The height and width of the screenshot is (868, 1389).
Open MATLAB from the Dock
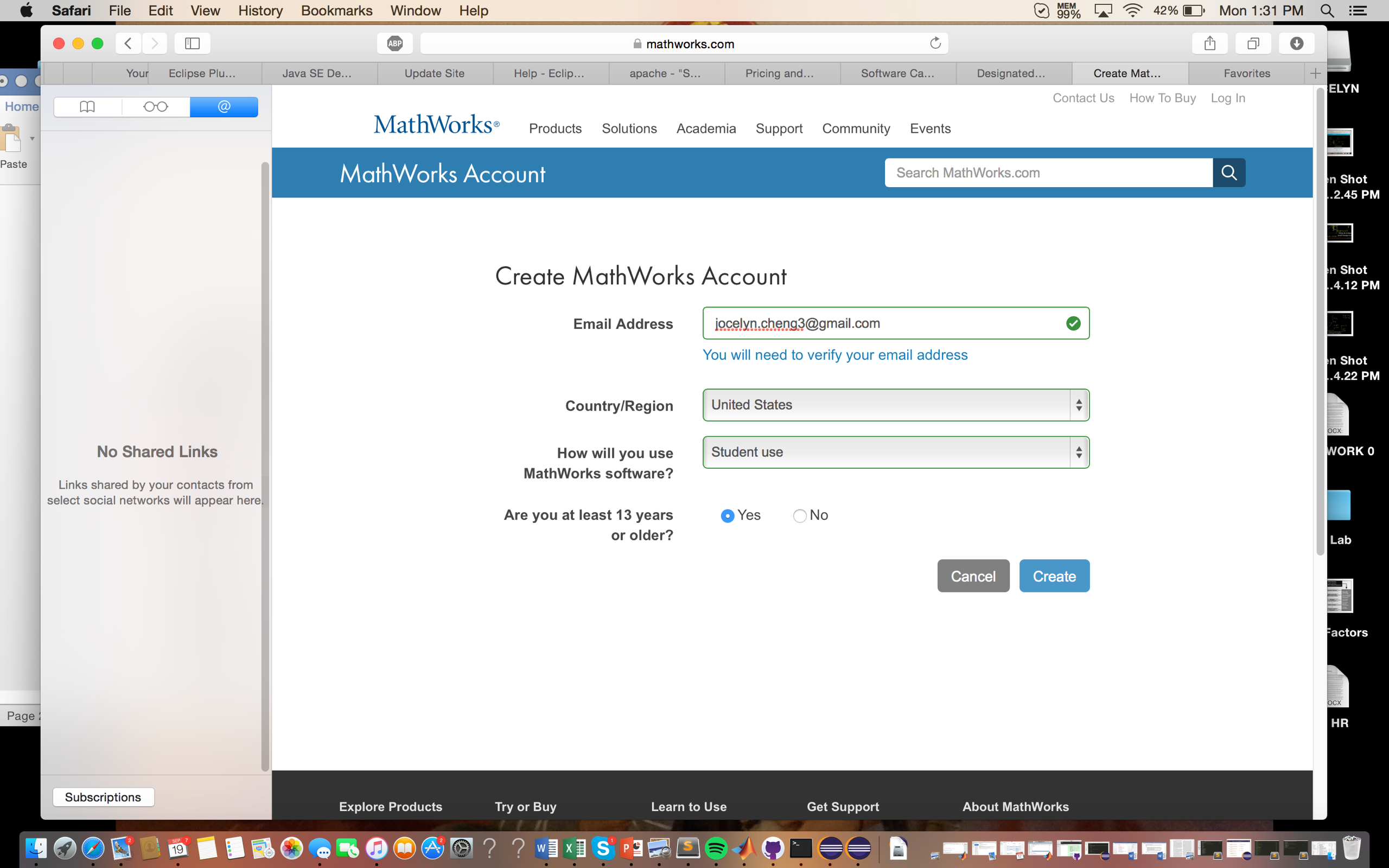pos(745,848)
